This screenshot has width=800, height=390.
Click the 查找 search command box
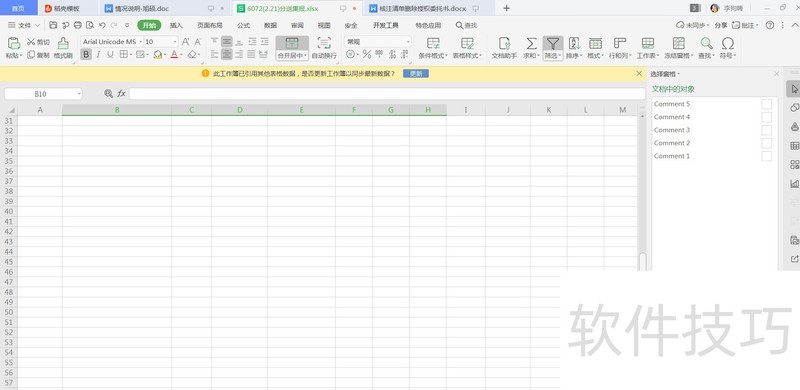[x=467, y=25]
